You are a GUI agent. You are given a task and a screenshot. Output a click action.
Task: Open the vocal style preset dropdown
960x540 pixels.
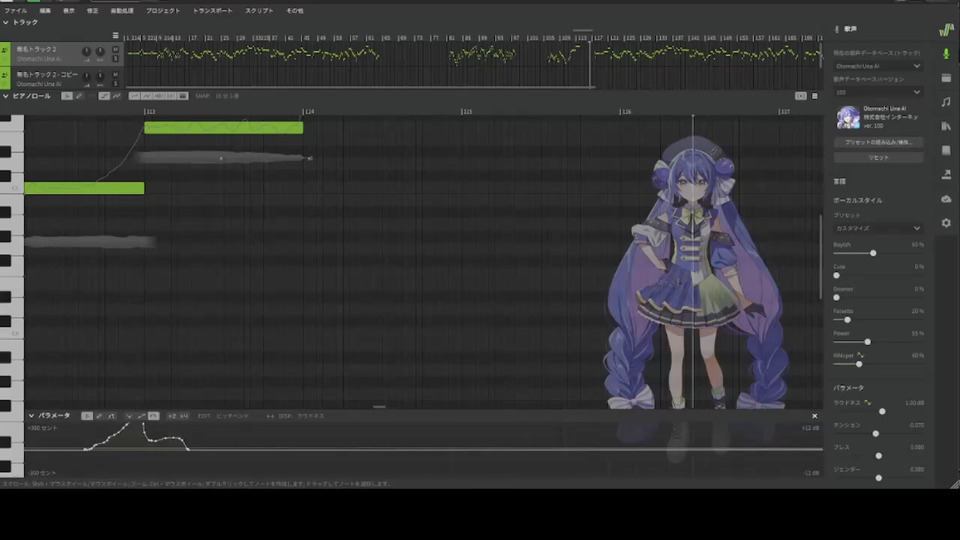(x=878, y=228)
